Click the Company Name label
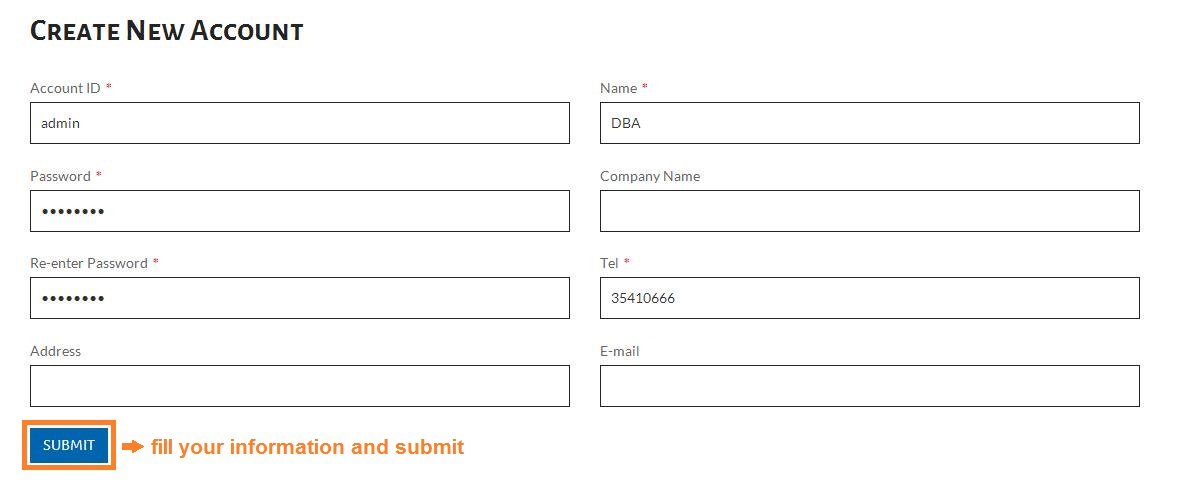 pyautogui.click(x=650, y=176)
